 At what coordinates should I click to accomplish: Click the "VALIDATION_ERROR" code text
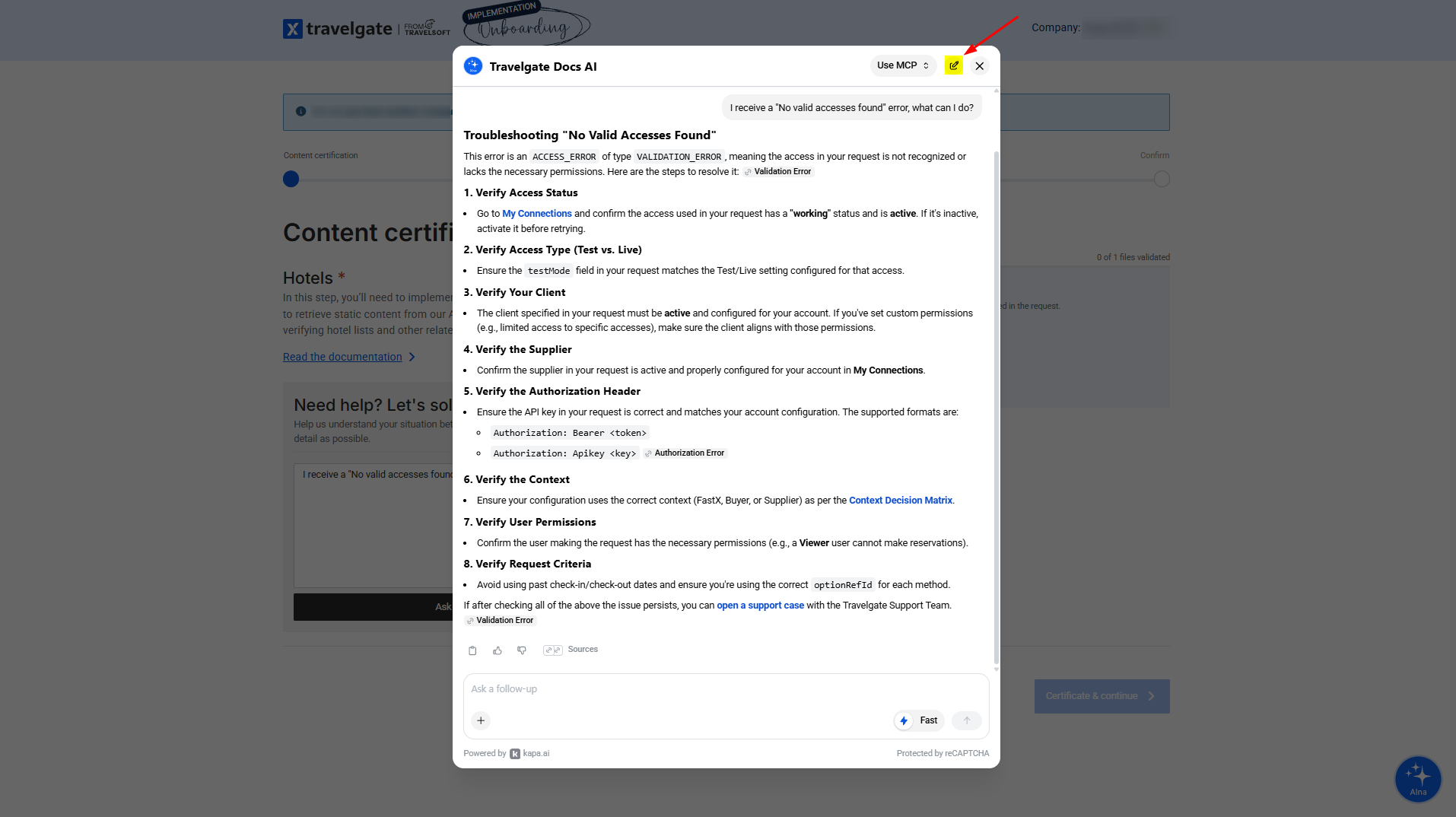pos(679,157)
